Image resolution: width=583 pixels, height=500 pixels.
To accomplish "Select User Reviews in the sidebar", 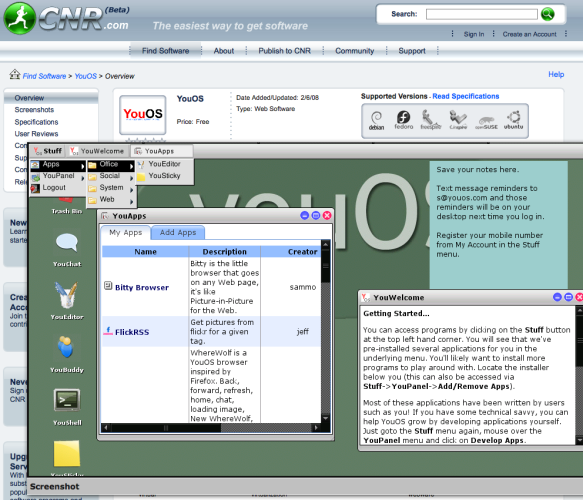I will click(36, 134).
